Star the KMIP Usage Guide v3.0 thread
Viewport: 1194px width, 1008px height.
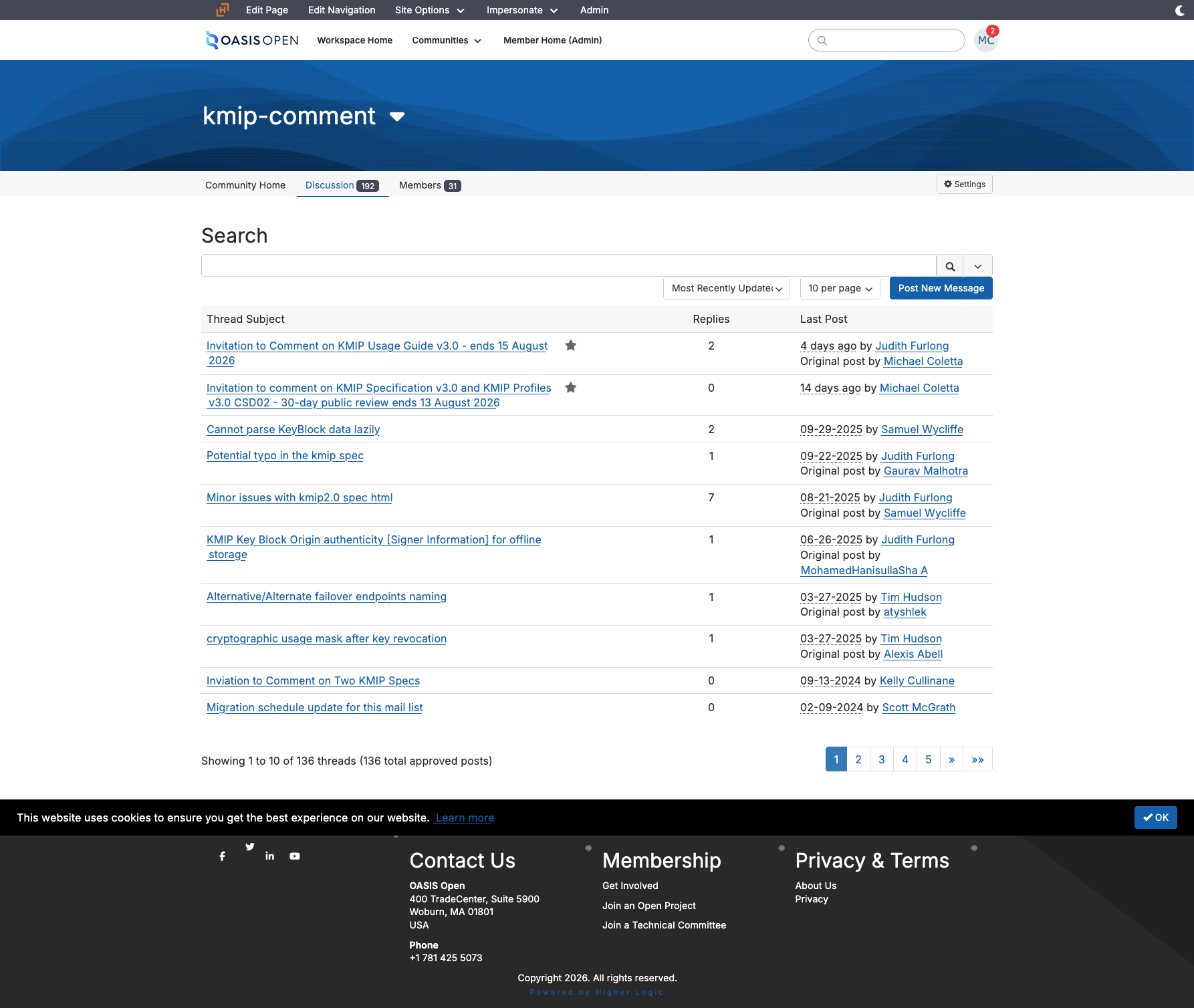571,346
